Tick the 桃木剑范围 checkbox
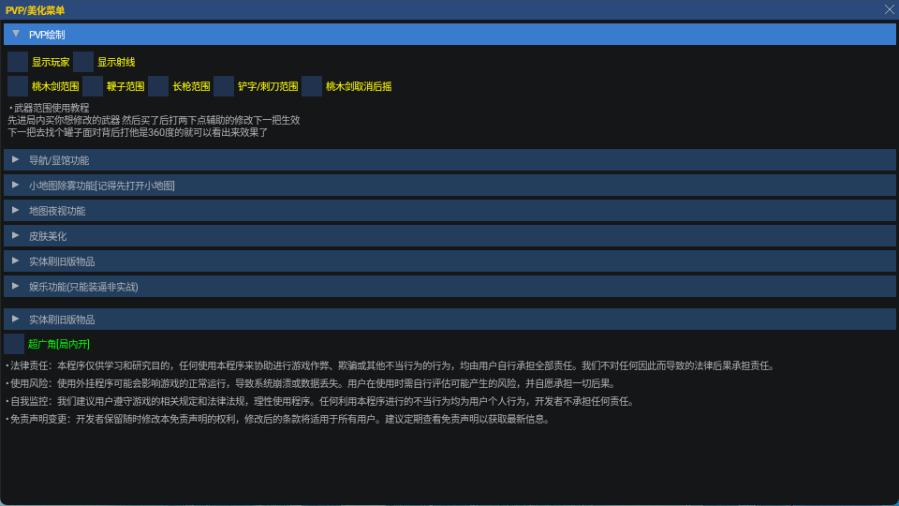 (x=18, y=86)
